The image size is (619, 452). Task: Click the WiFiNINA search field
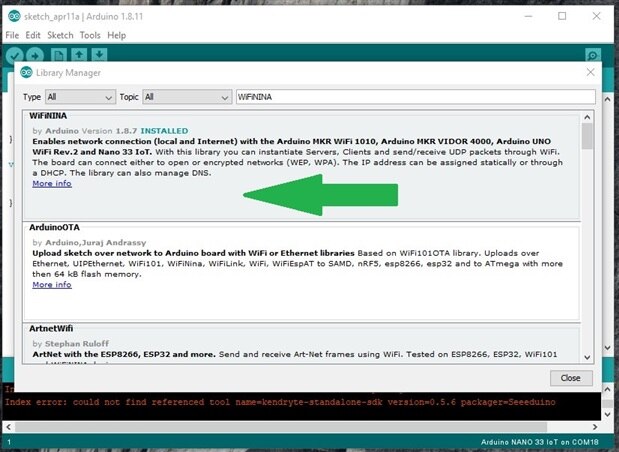tap(415, 97)
